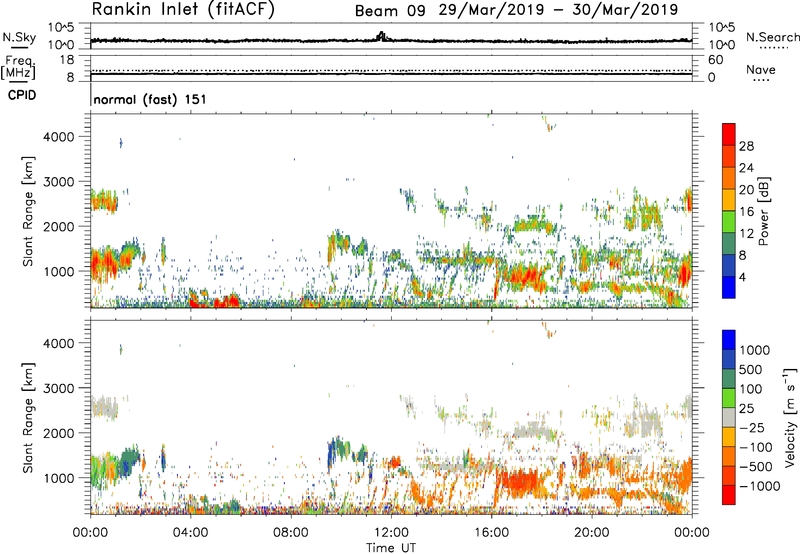
Task: Click the blue positive-velocity patch near 09:45 UT
Action: 333,454
